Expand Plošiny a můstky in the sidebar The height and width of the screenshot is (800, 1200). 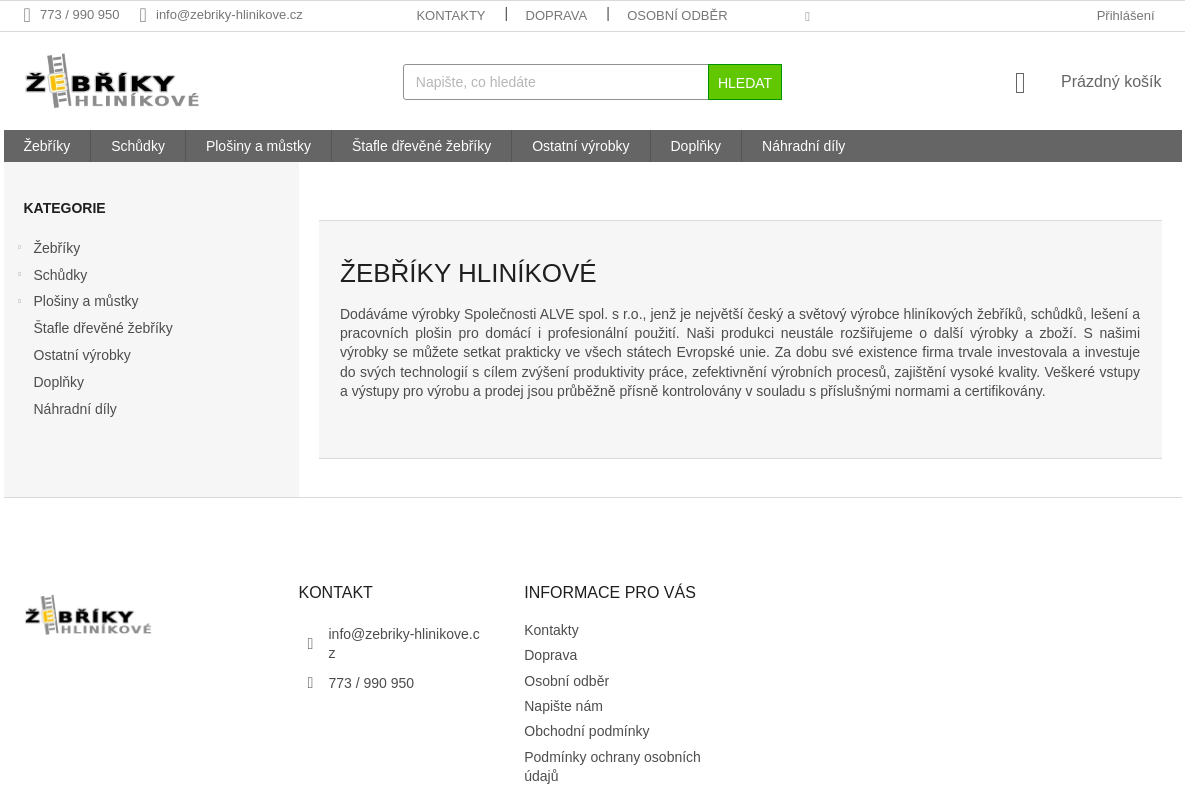20,301
